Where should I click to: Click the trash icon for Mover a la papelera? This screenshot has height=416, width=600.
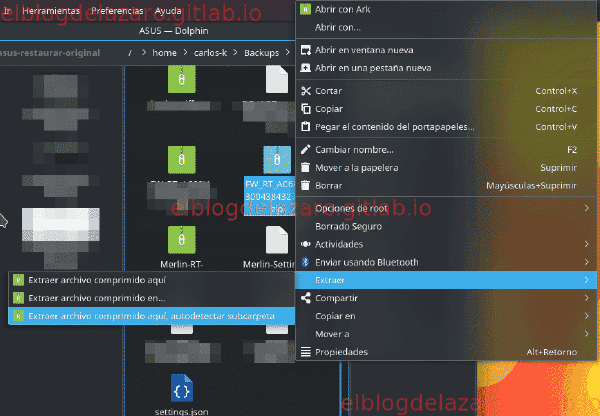(x=305, y=167)
